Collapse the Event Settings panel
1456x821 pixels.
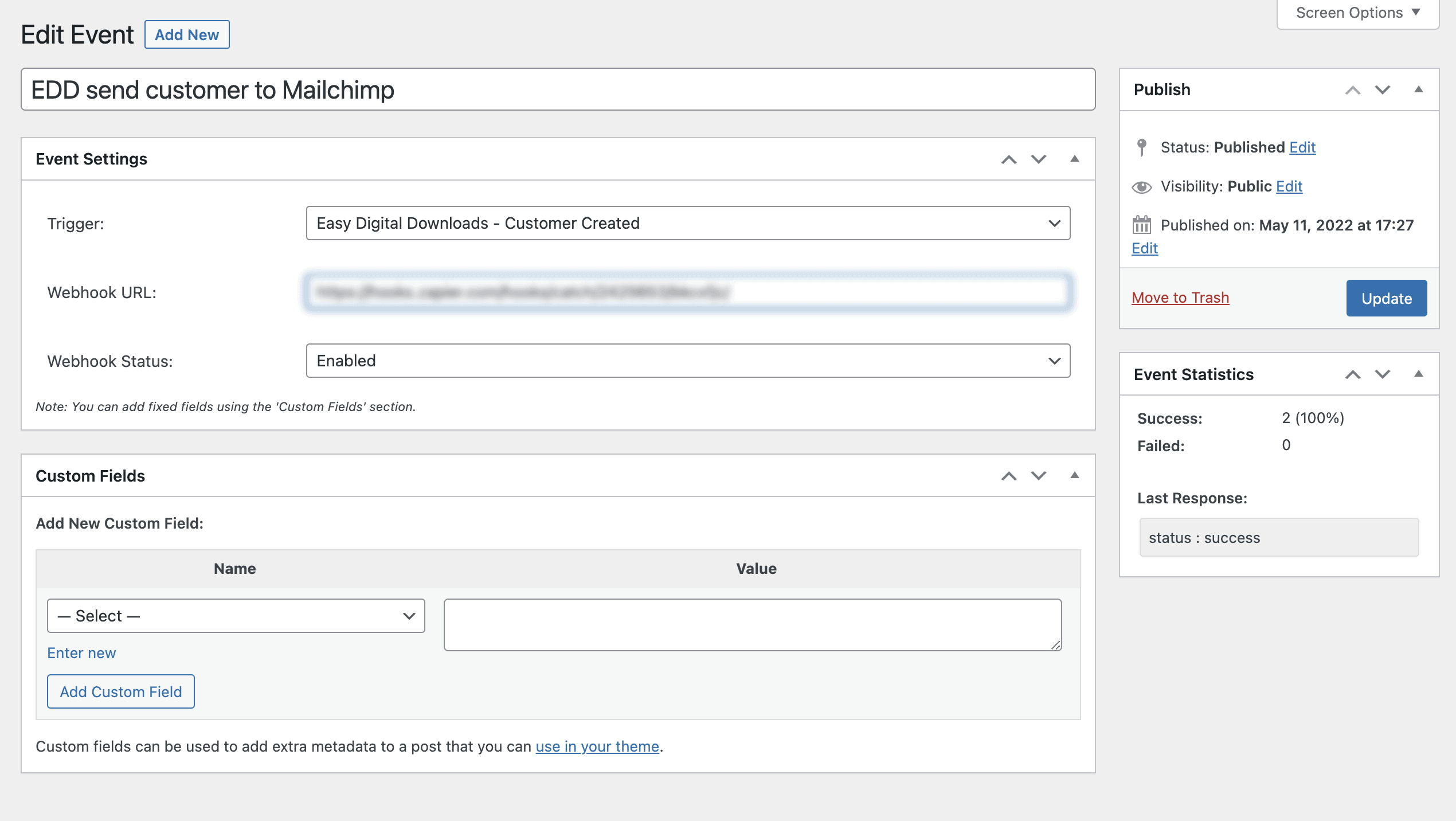tap(1075, 159)
